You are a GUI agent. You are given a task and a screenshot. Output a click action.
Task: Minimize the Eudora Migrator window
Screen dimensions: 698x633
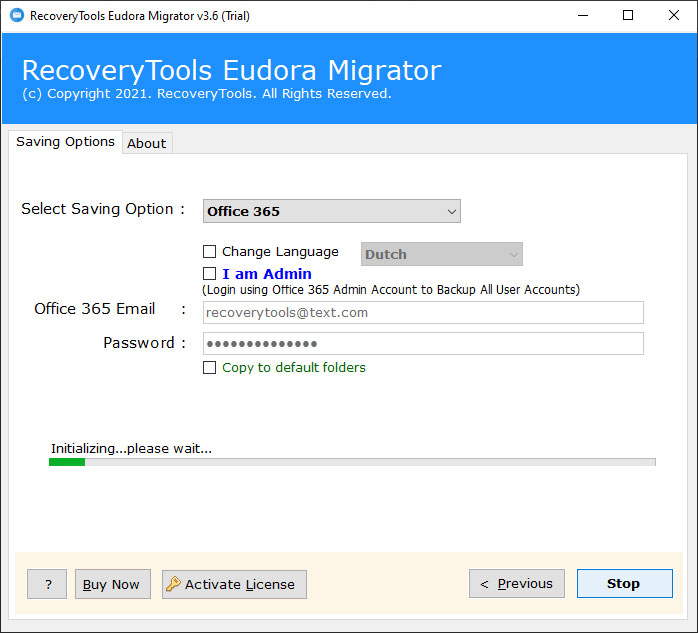583,16
